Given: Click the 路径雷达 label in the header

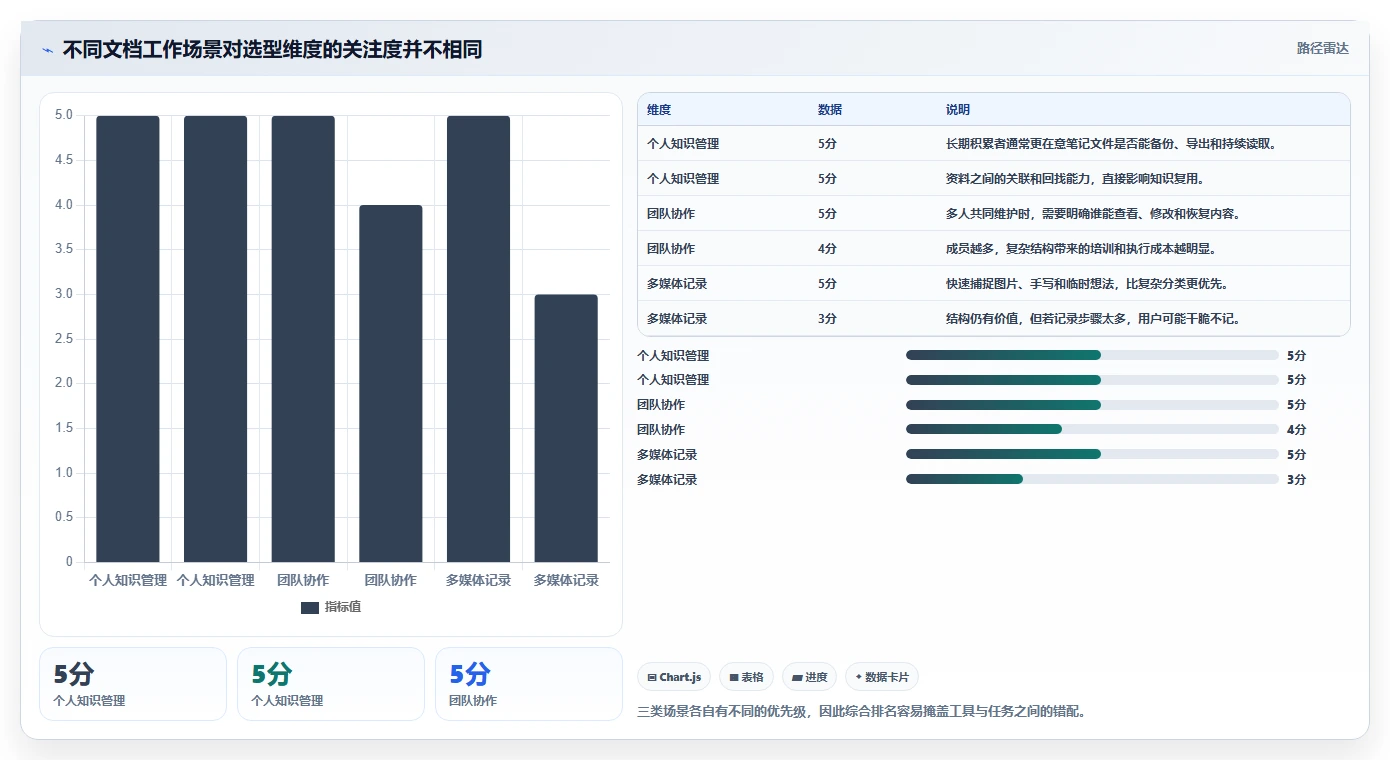Looking at the screenshot, I should (1323, 48).
